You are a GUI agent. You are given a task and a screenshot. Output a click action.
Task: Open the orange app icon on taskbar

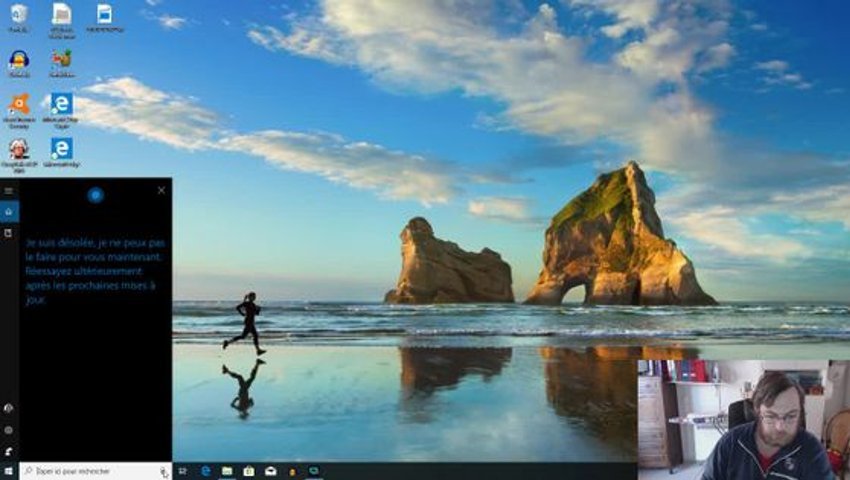[292, 472]
